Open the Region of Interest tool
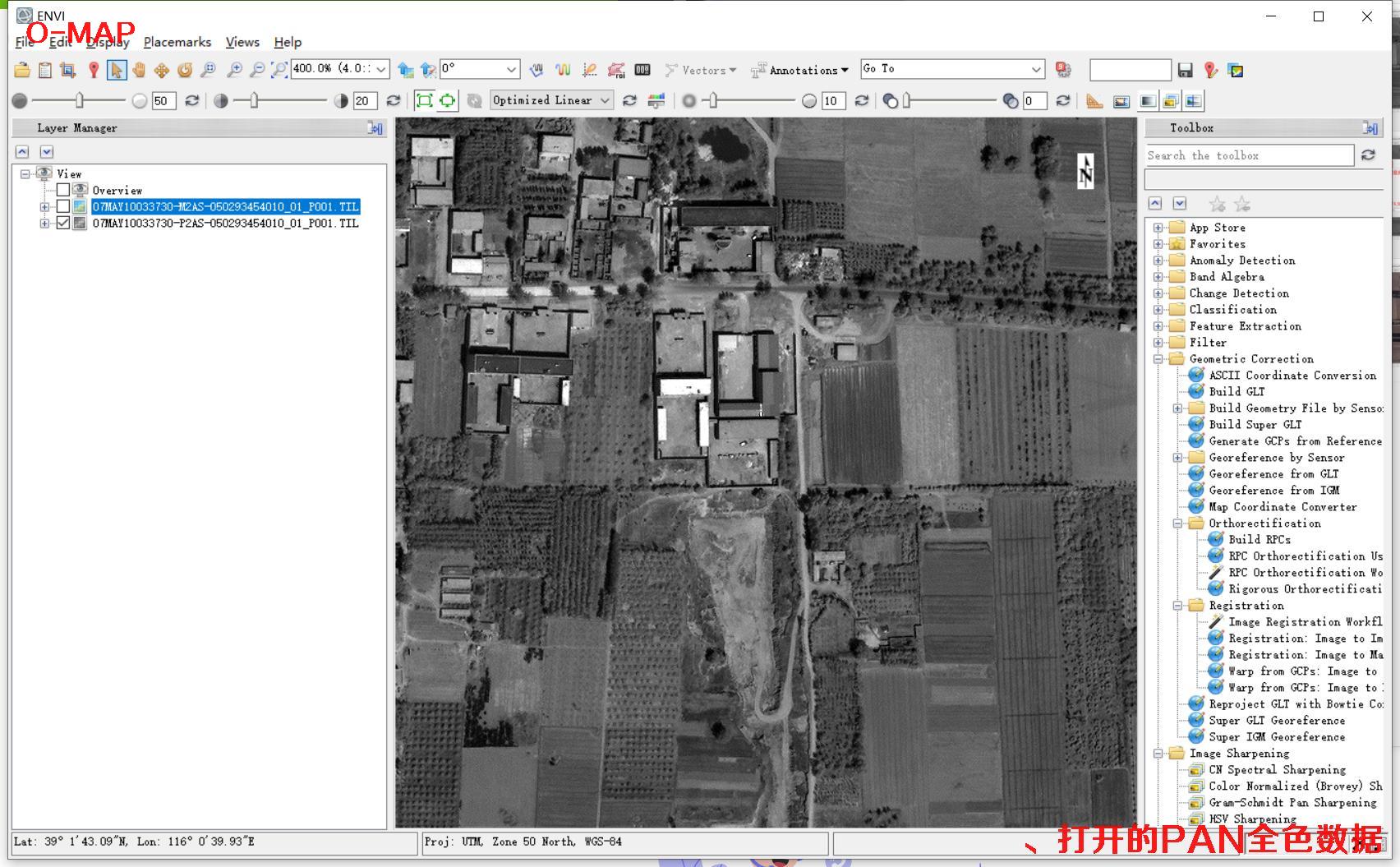 point(616,71)
